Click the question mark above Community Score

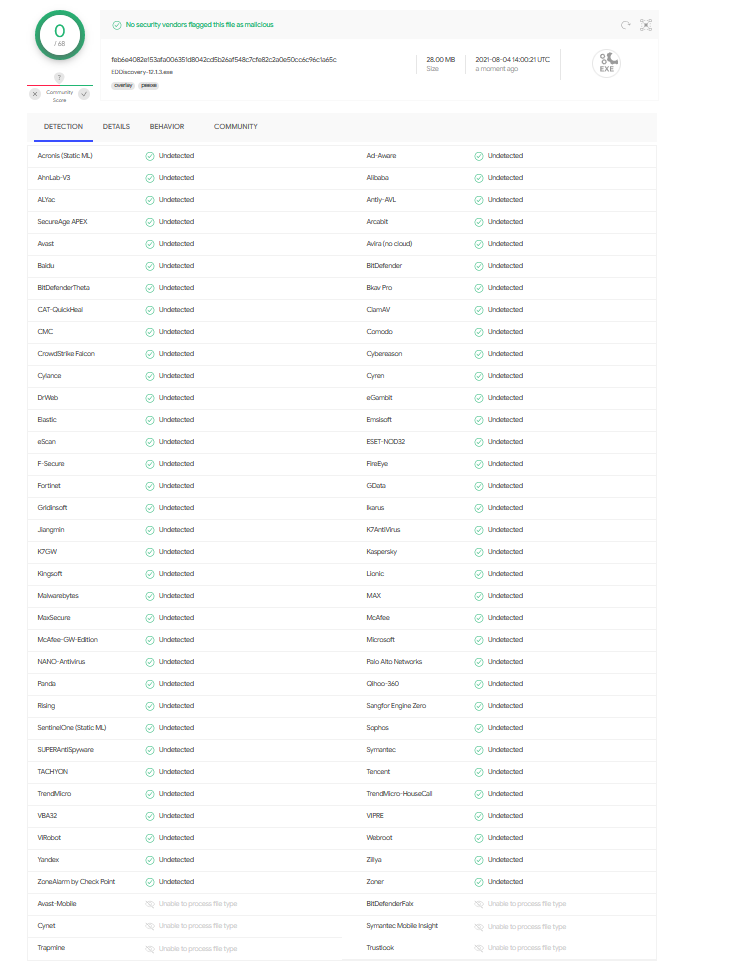[60, 76]
